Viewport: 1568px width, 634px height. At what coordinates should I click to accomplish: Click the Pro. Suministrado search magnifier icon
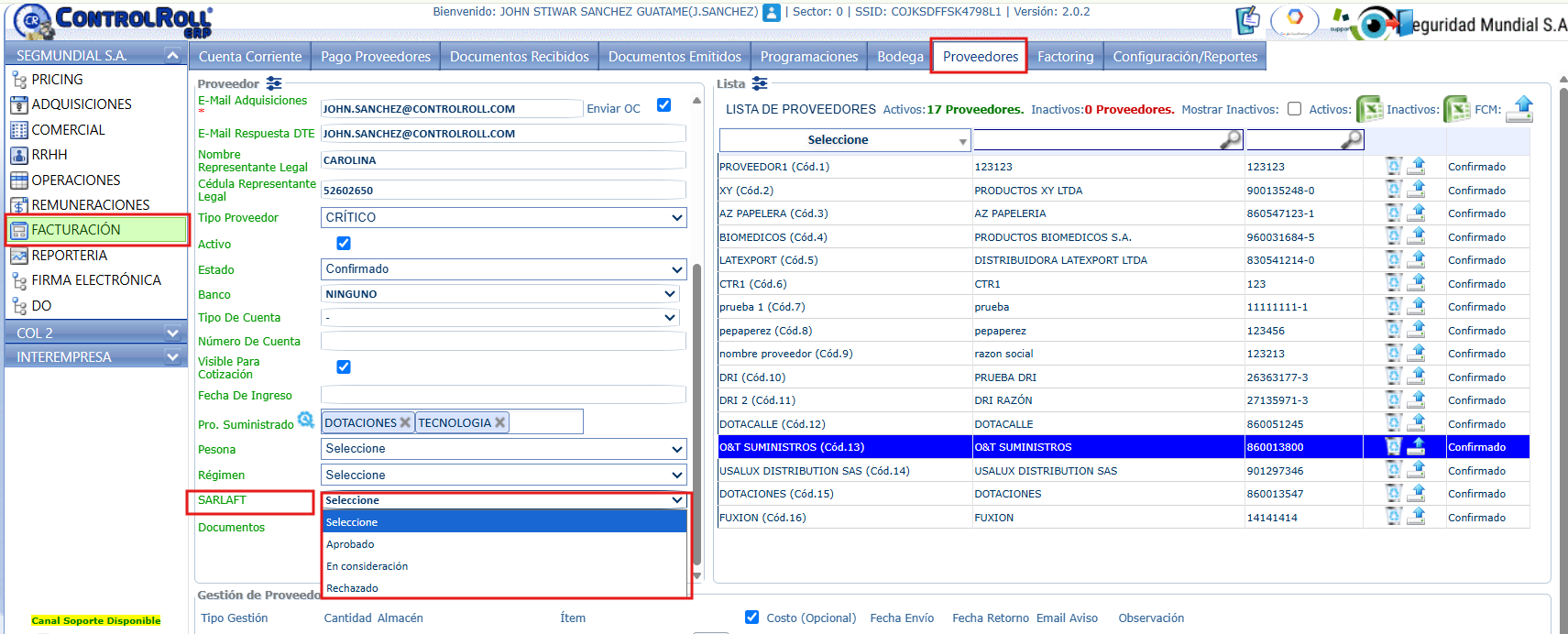tap(306, 420)
